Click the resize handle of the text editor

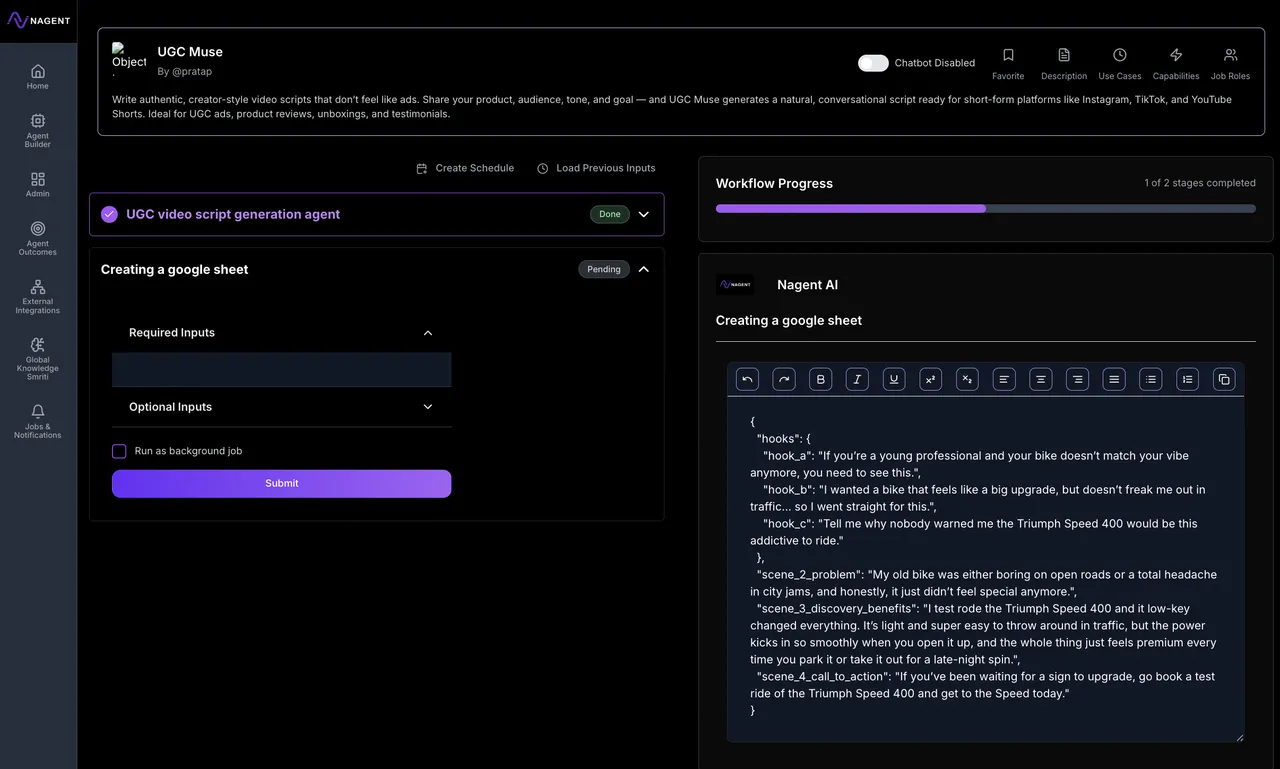point(1239,736)
